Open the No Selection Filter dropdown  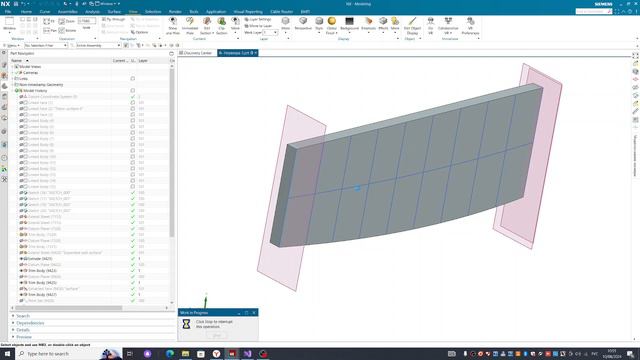pos(46,45)
